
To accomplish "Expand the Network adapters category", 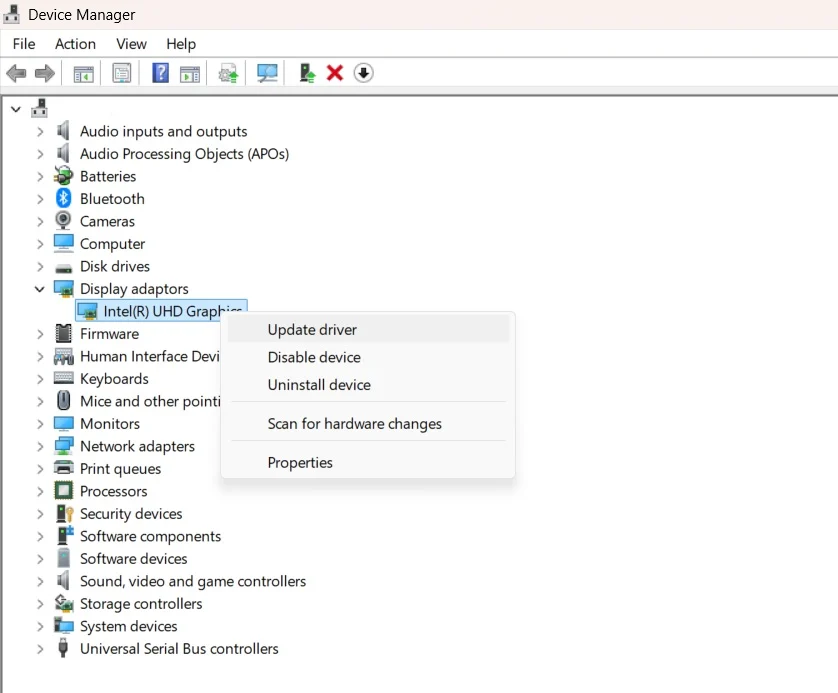I will (x=40, y=446).
